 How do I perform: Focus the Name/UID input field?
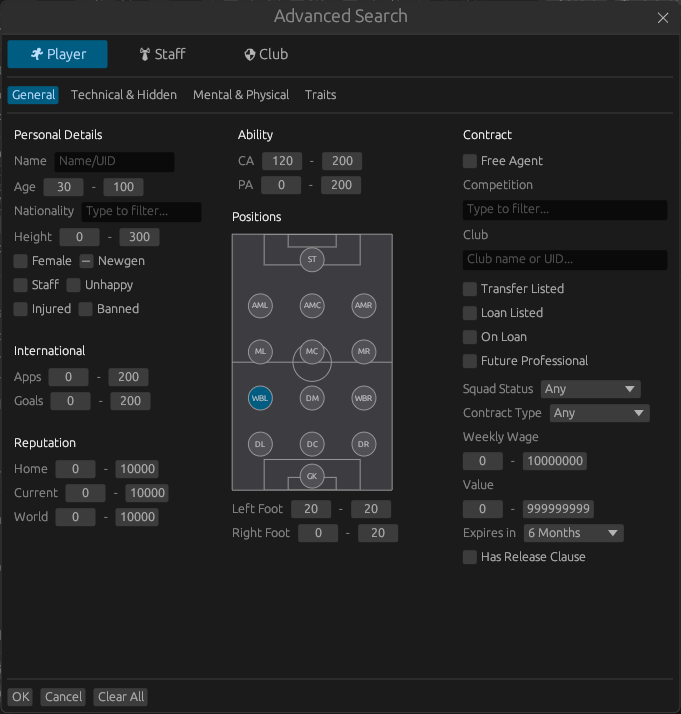(x=114, y=161)
